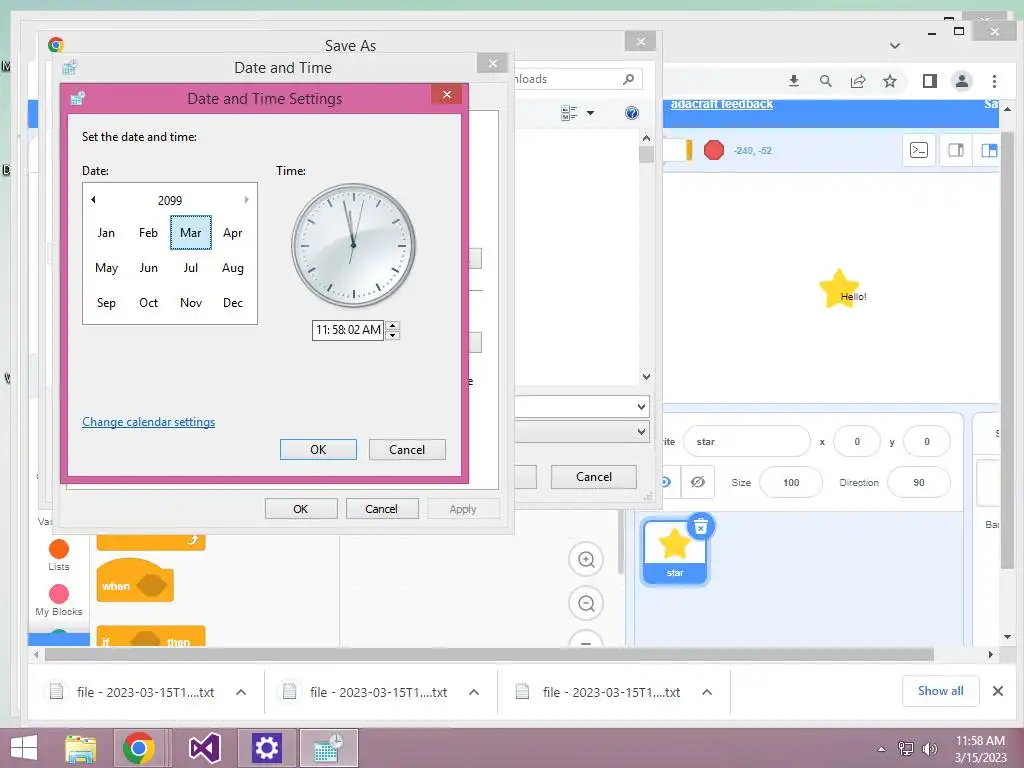Click the star sprite on stage

point(839,288)
